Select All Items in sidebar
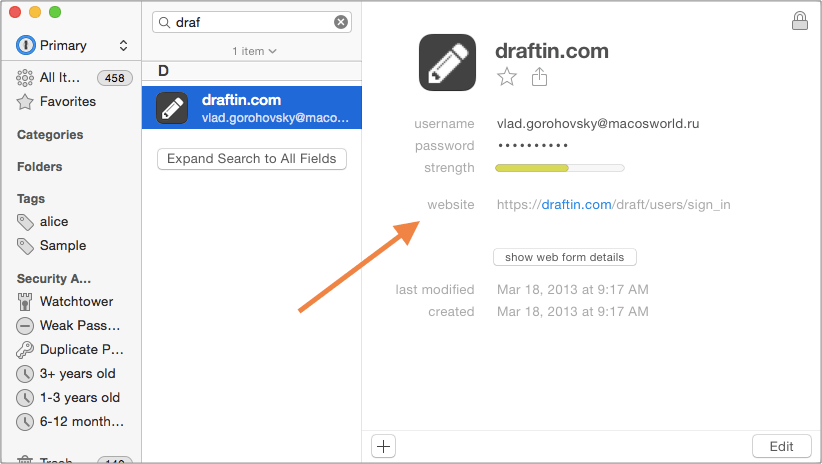Screen dimensions: 822x464 [x=74, y=78]
